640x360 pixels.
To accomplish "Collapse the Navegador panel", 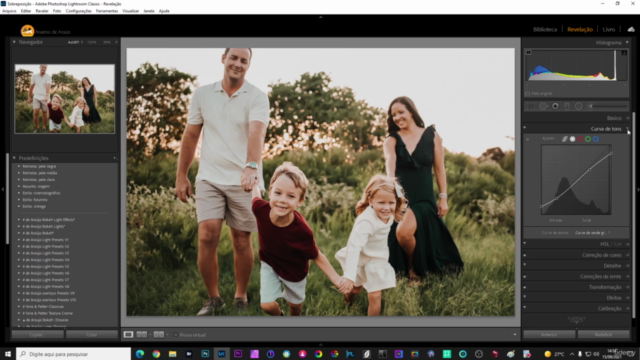I will (14, 42).
